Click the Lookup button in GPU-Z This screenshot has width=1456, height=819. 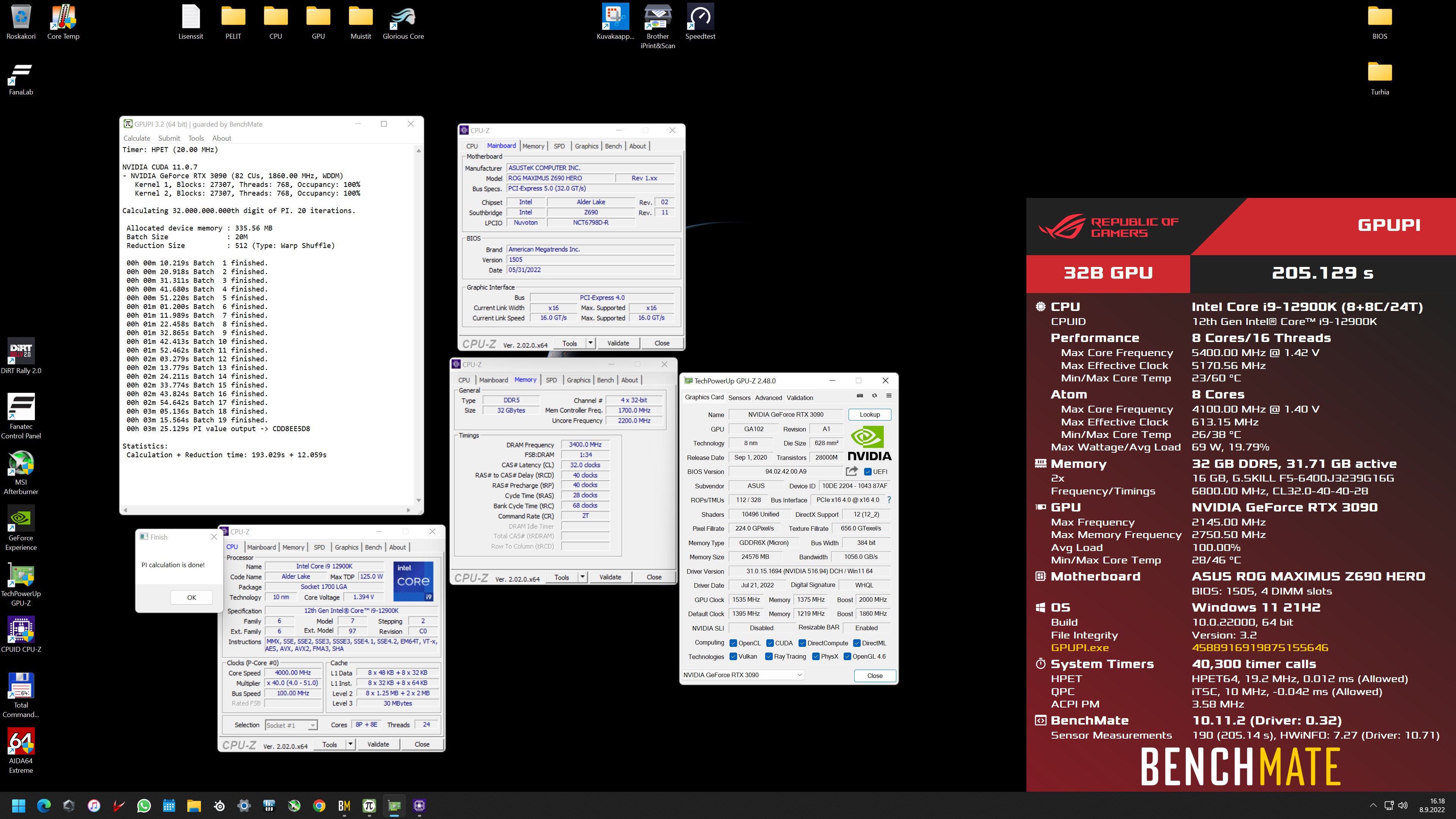(x=870, y=414)
